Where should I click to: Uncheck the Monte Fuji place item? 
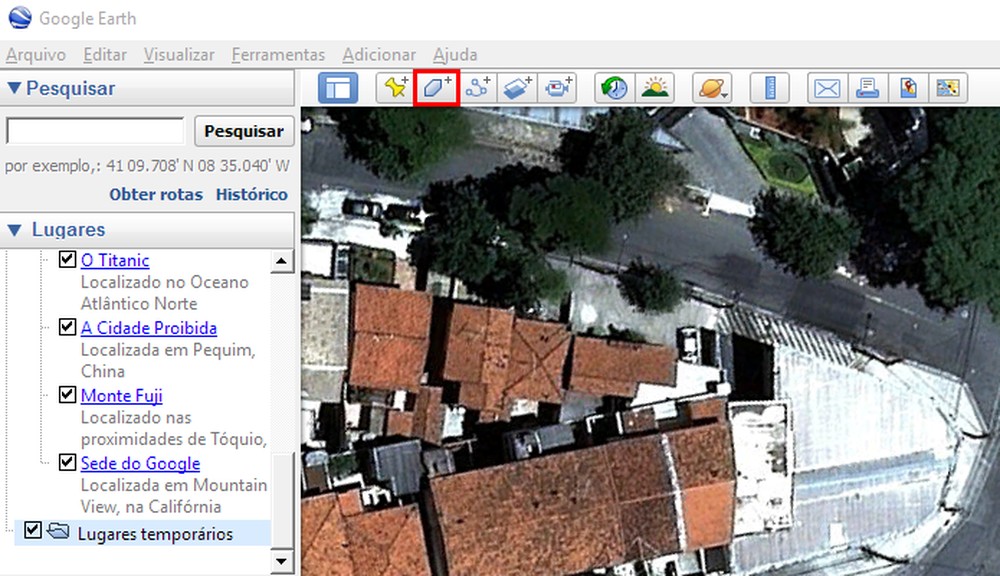[x=67, y=393]
